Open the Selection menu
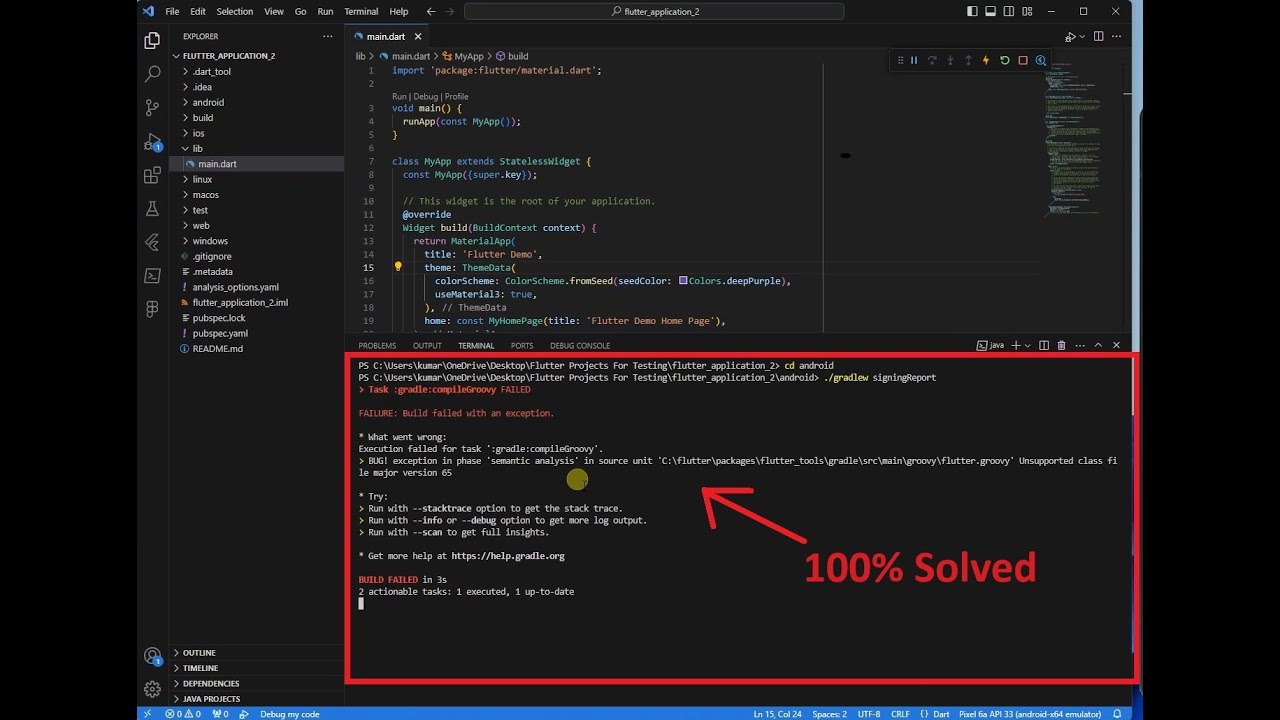This screenshot has height=720, width=1280. click(235, 11)
